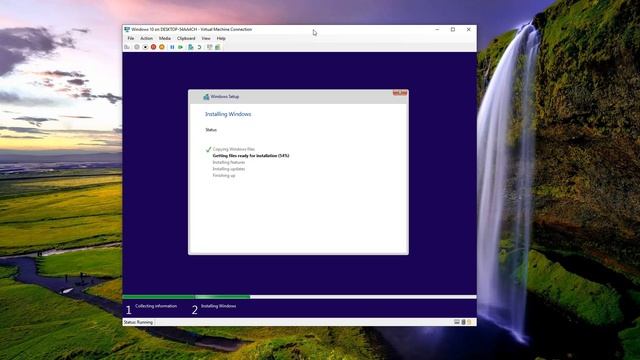Send Ctrl+Alt+Delete via first toolbar icon
This screenshot has width=640, height=360.
127,47
